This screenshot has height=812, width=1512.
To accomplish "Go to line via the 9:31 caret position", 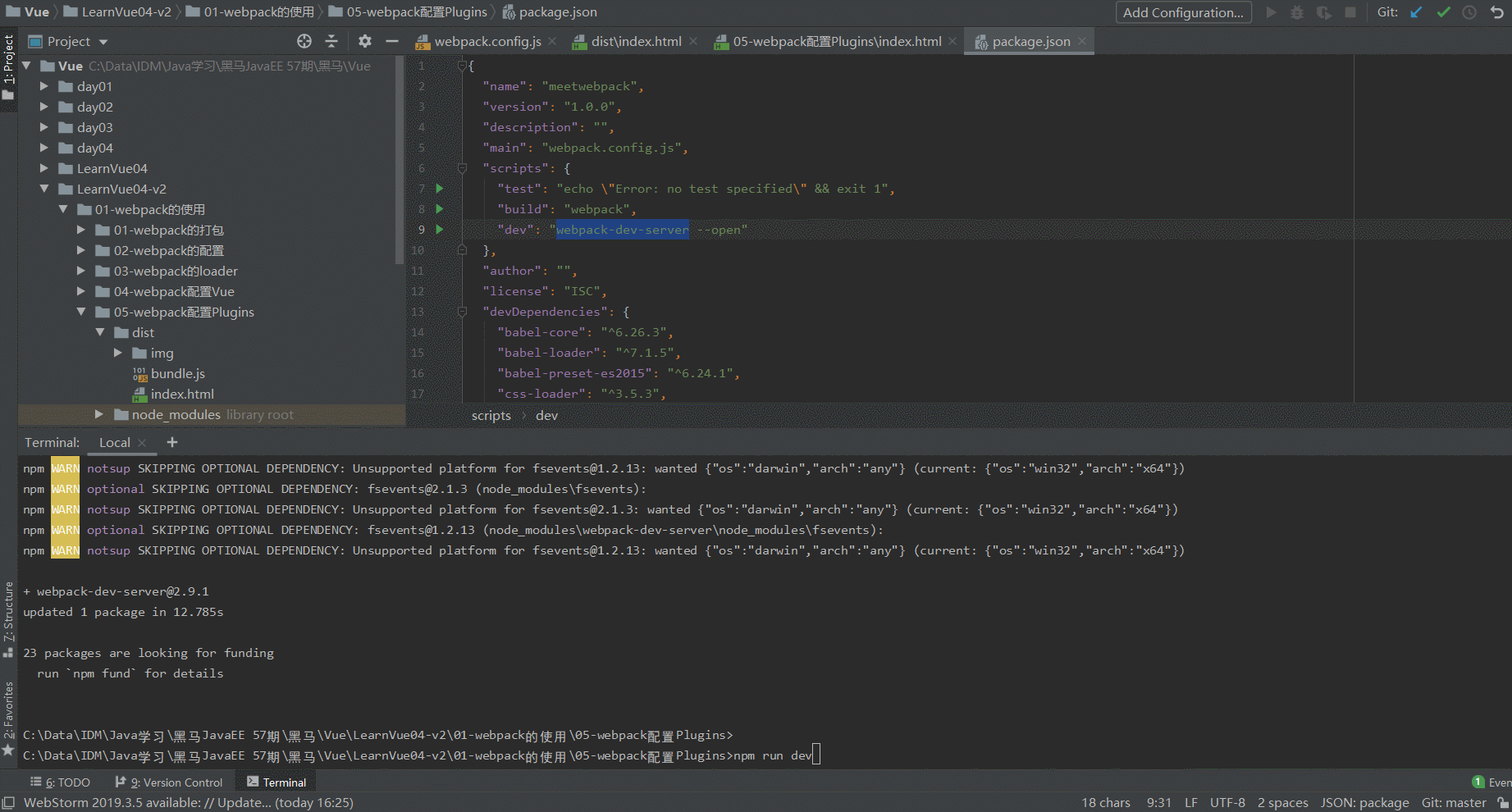I will [x=1159, y=803].
